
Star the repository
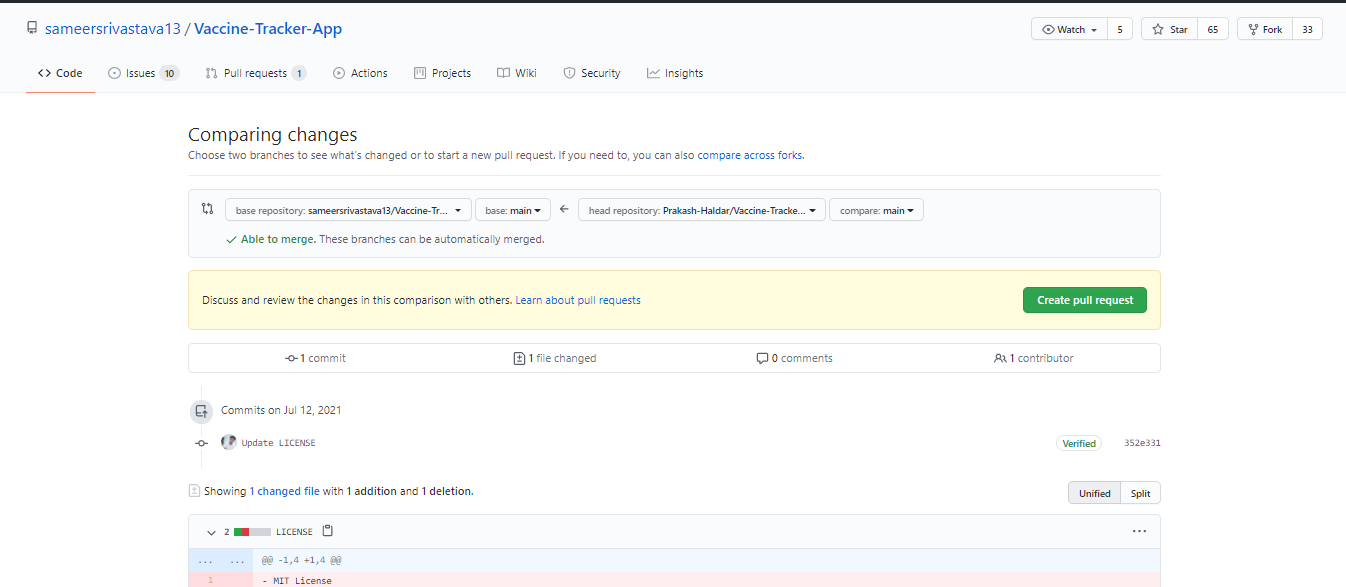[1169, 29]
